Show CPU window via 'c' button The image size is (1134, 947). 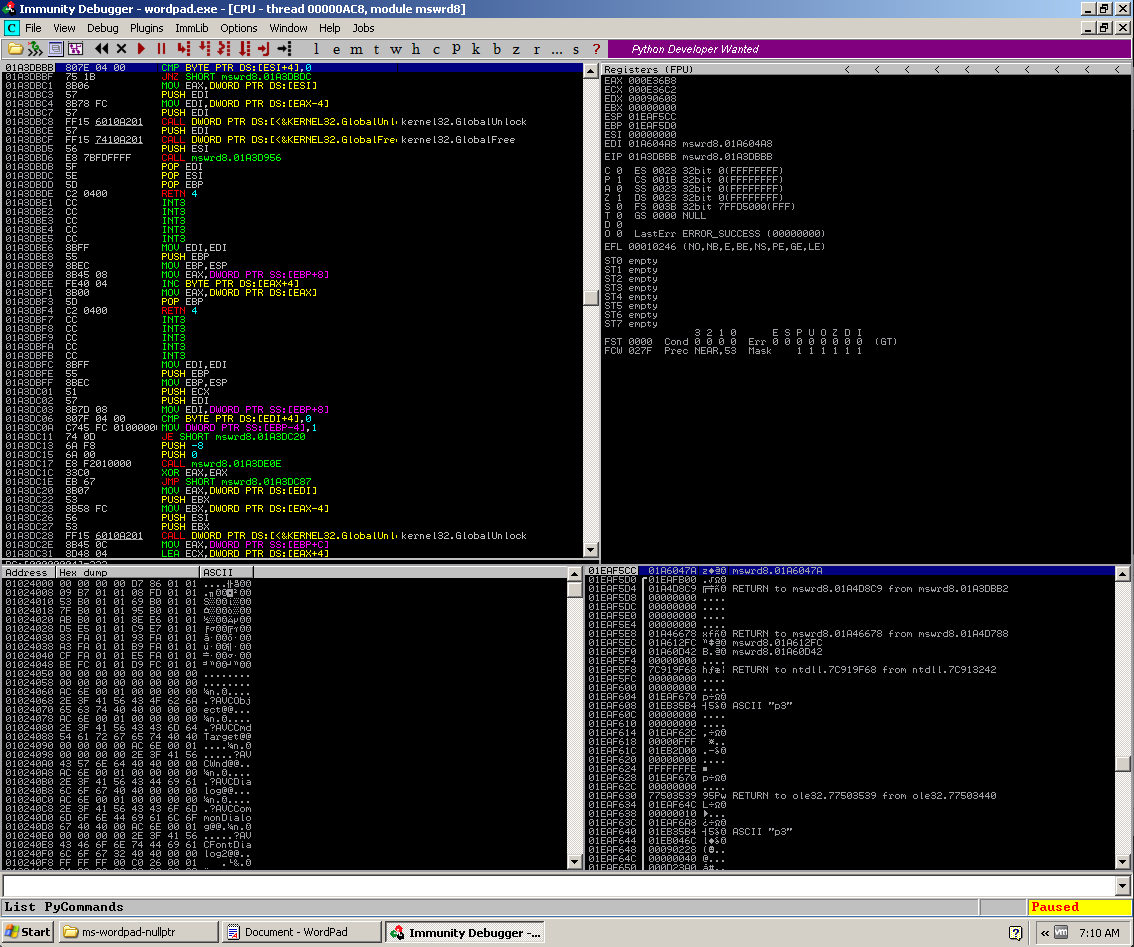pyautogui.click(x=436, y=49)
